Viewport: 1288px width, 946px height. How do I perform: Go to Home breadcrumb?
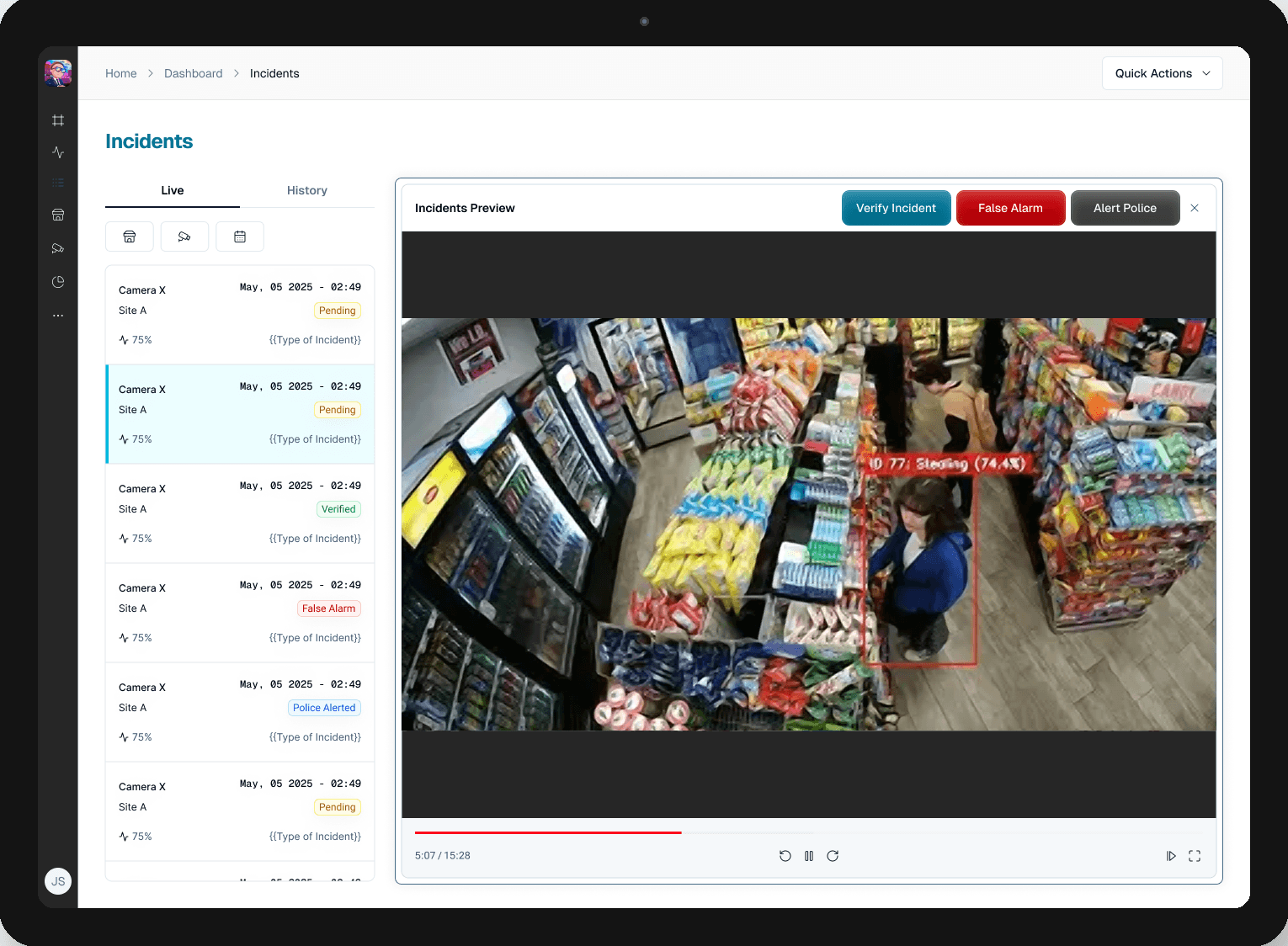click(x=121, y=73)
